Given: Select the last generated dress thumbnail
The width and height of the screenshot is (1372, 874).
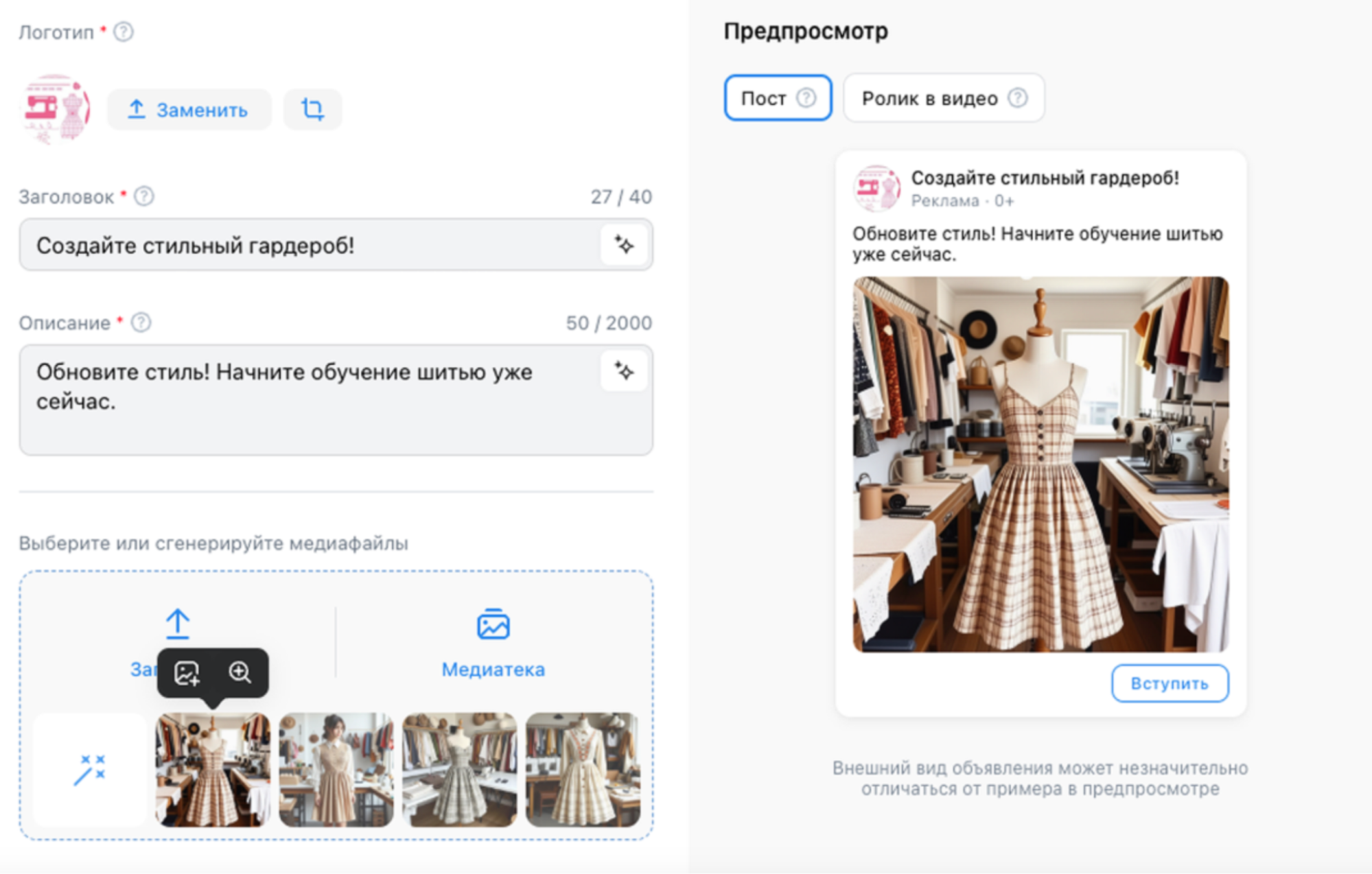Looking at the screenshot, I should pyautogui.click(x=583, y=769).
